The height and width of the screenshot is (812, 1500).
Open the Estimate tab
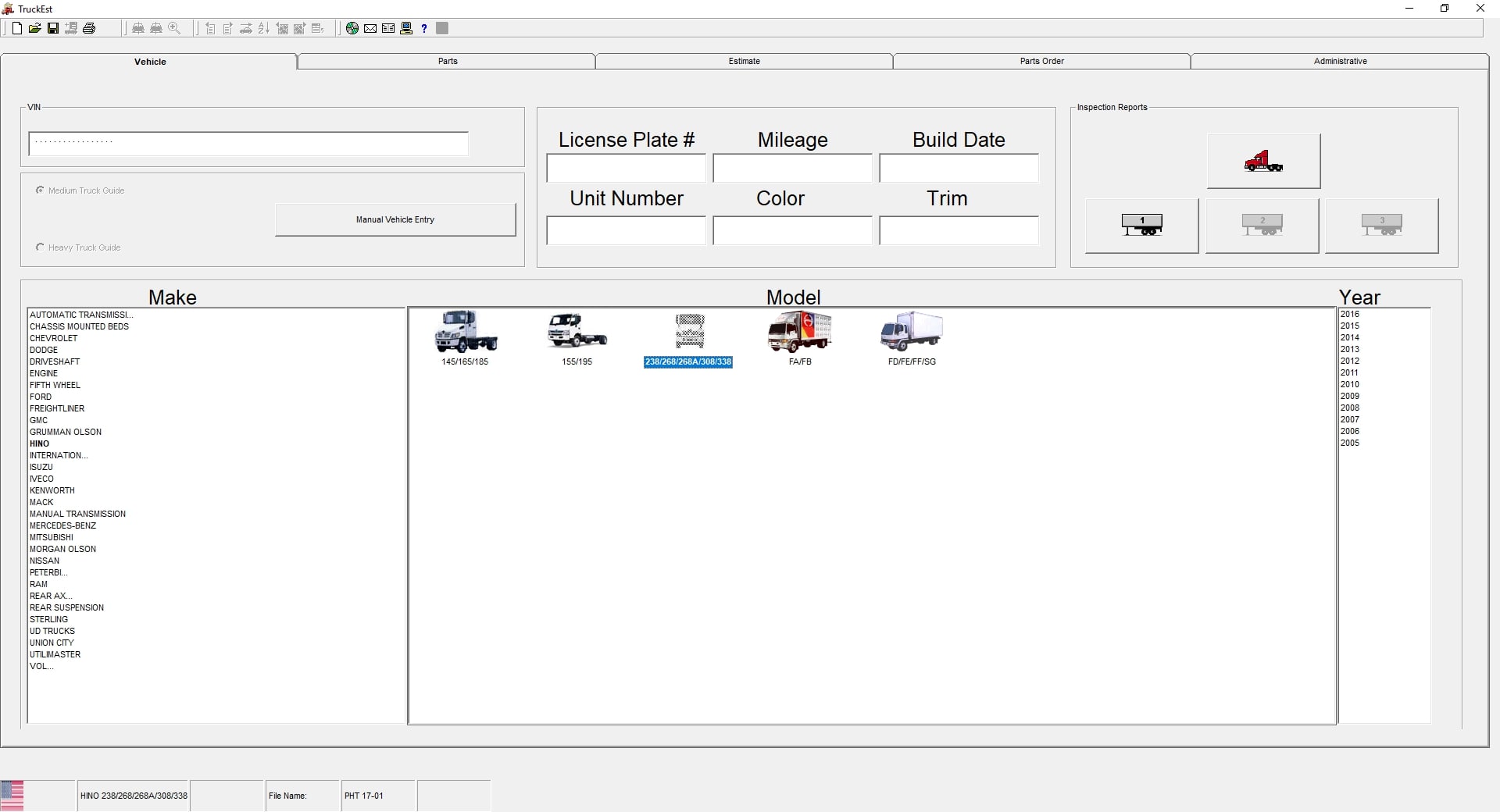(744, 61)
